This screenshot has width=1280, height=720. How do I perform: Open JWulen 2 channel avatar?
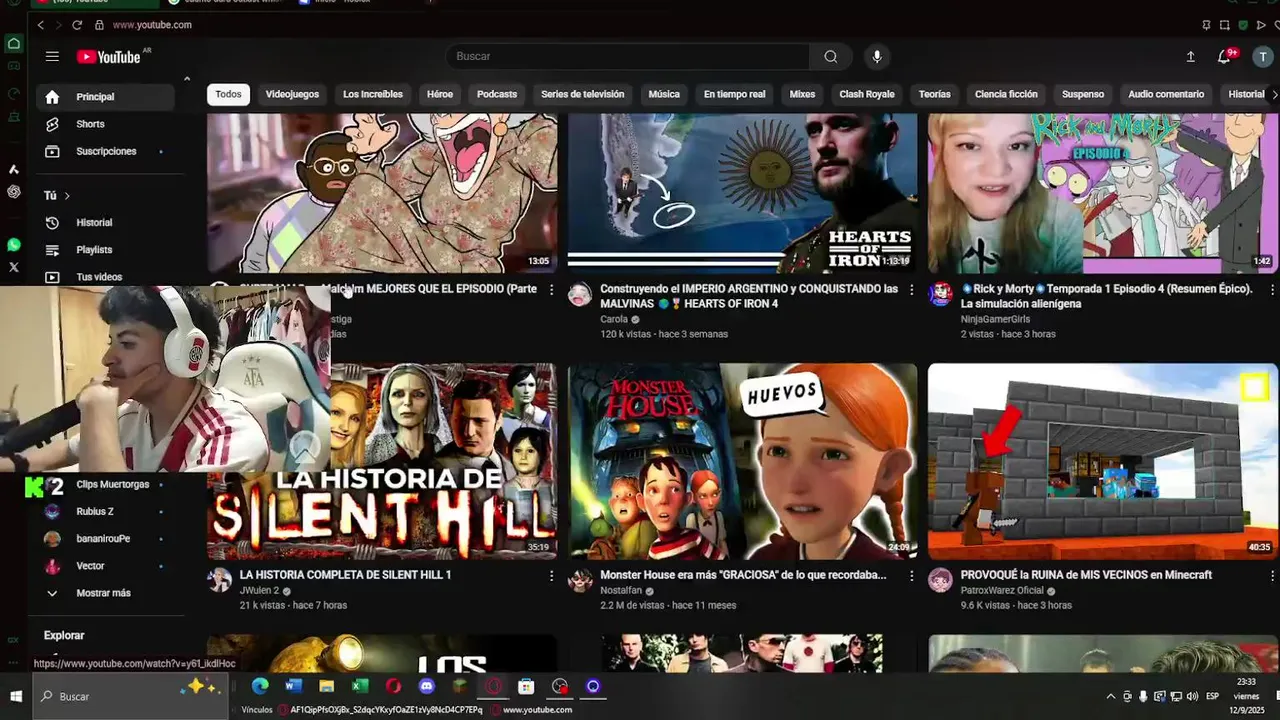pos(219,580)
